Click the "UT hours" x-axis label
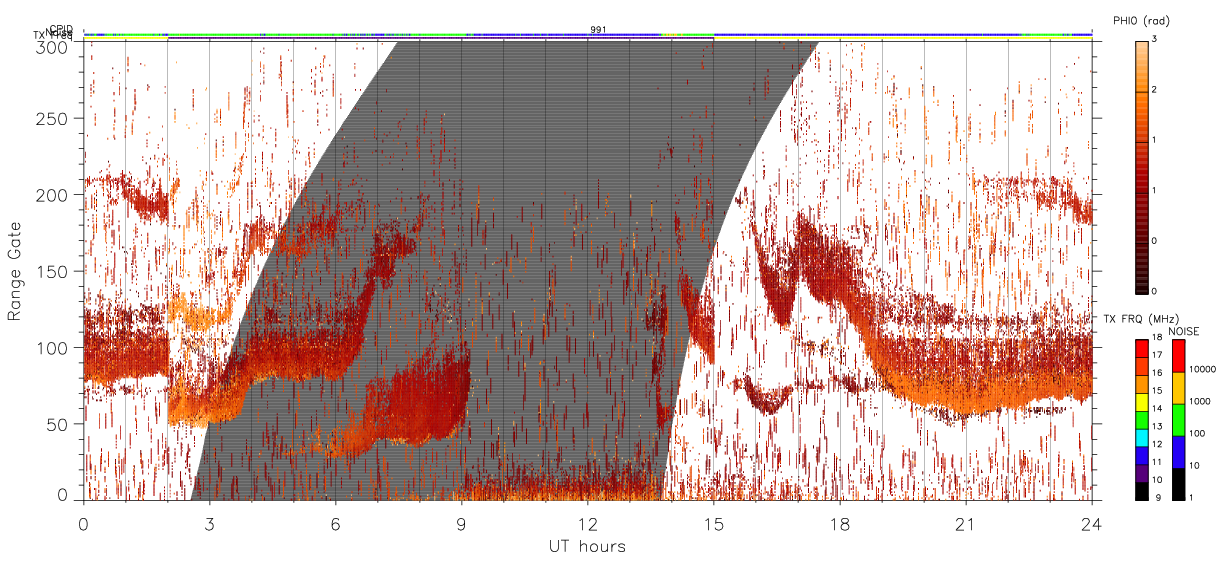 pos(587,546)
